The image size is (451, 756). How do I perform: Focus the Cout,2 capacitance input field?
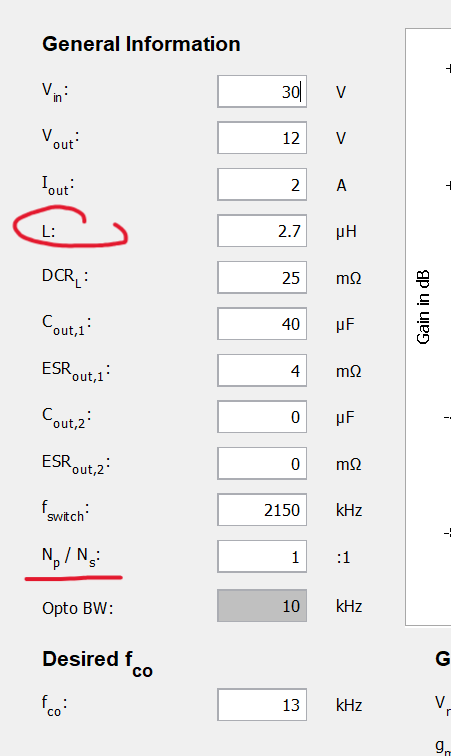click(x=262, y=417)
